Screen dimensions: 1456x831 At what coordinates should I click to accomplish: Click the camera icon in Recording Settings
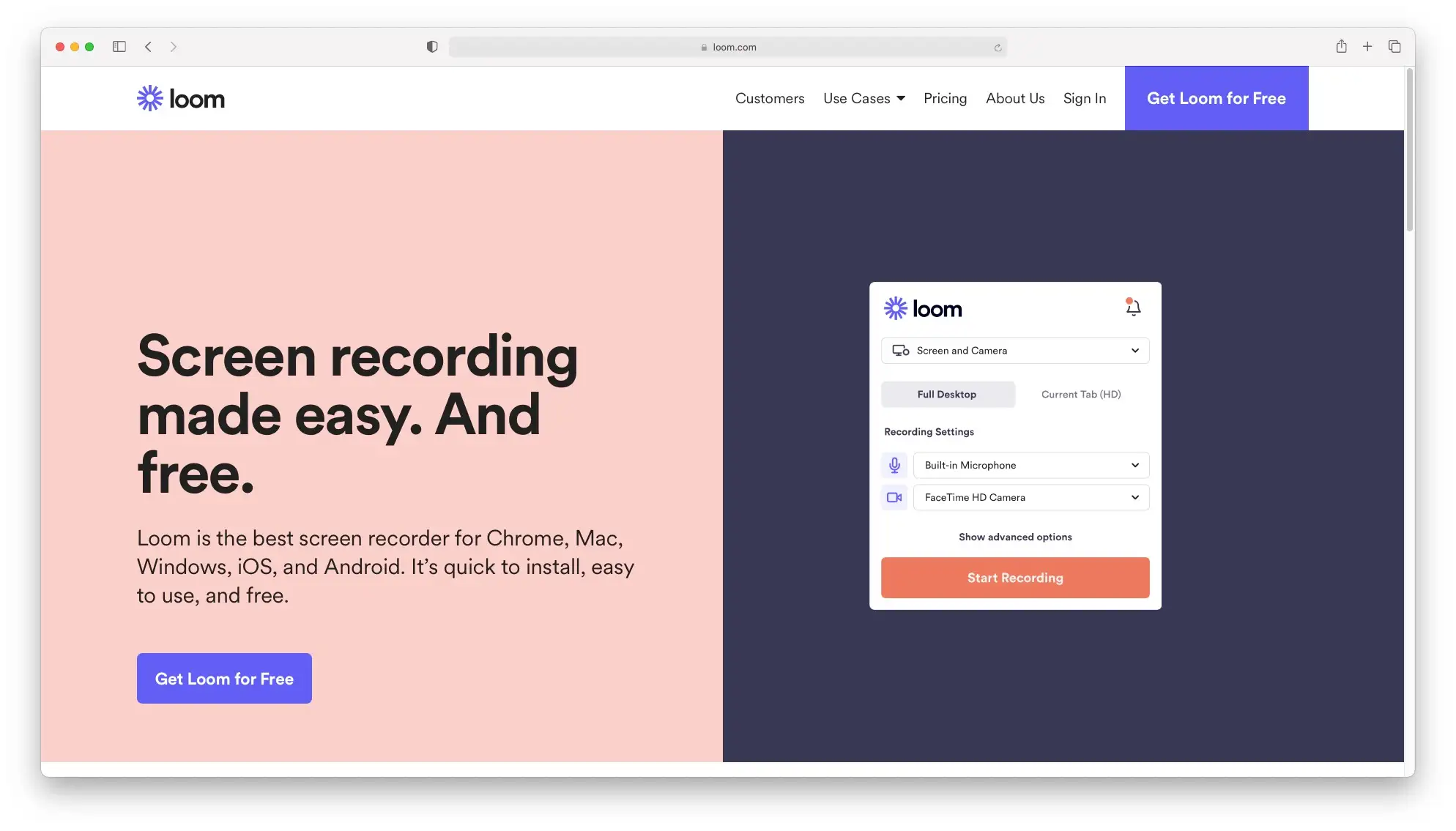pos(893,497)
